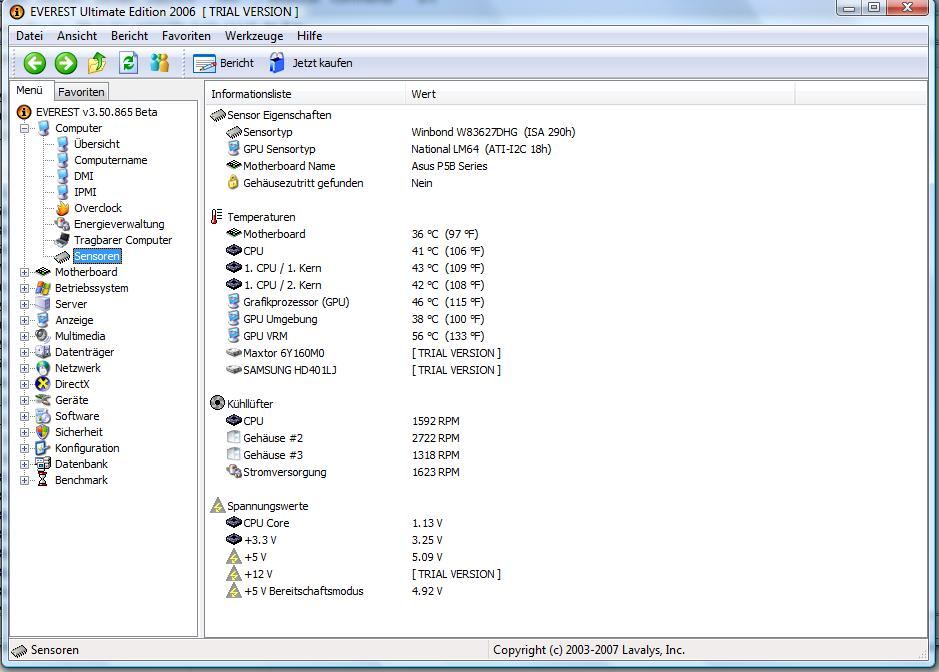Expand the Betriebssystem tree node
The image size is (939, 672).
[x=25, y=288]
